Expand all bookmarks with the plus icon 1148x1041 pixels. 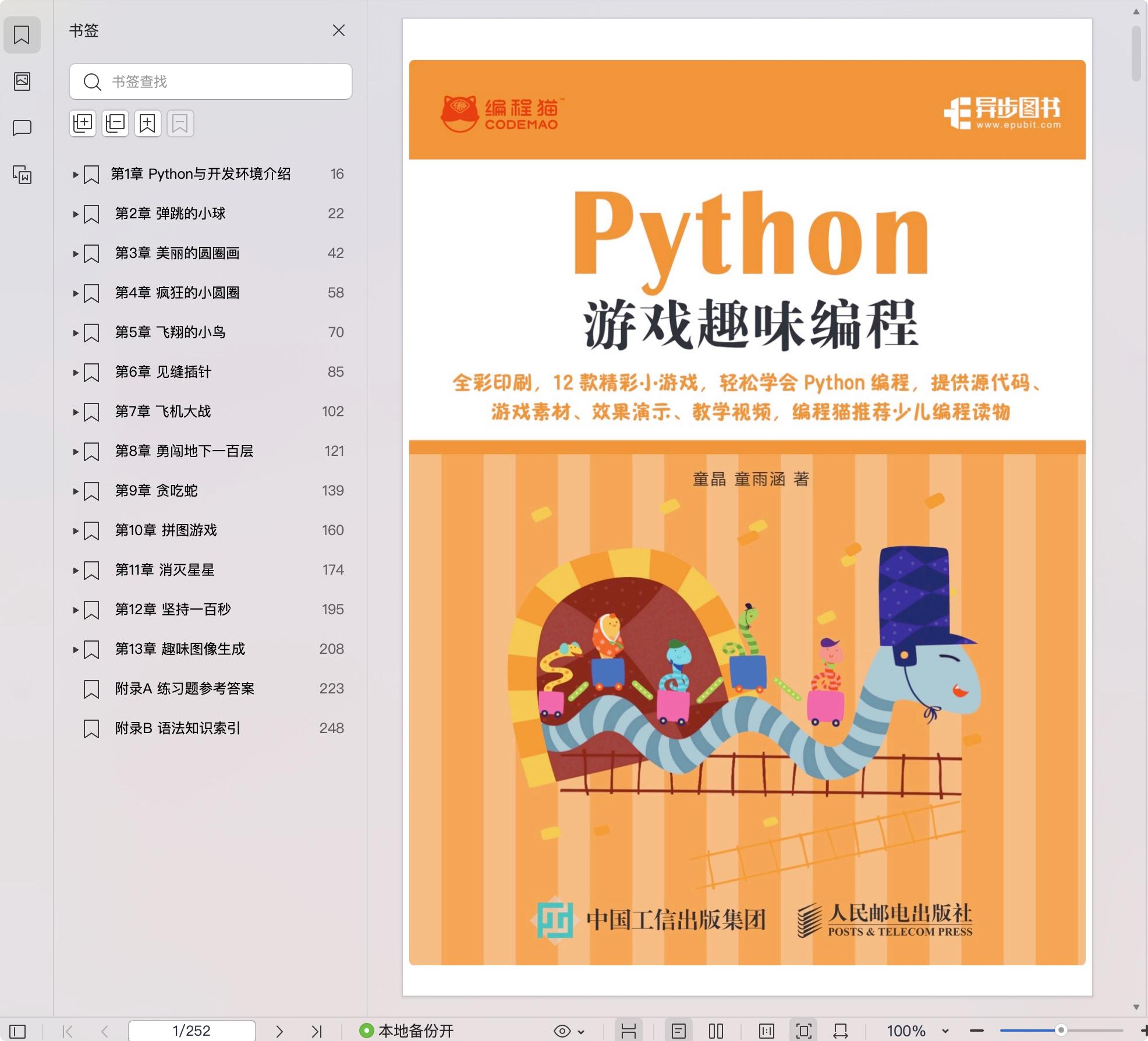pos(83,123)
